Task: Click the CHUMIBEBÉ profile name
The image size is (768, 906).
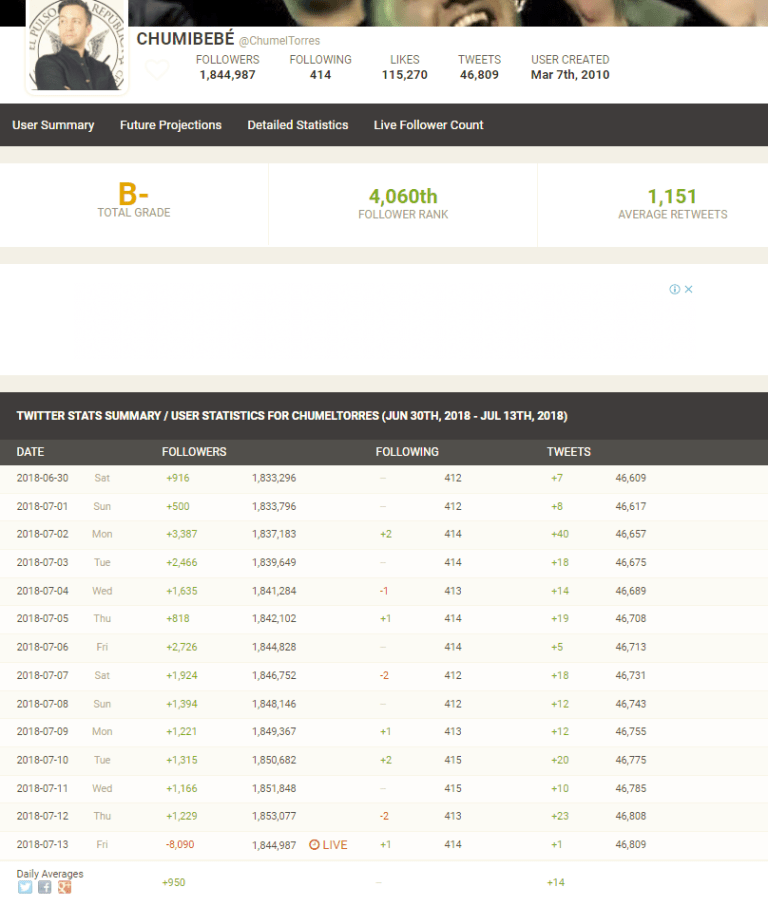Action: click(x=185, y=39)
